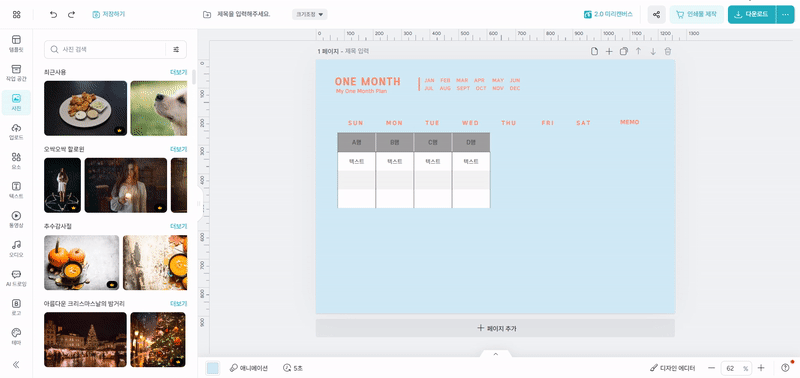800x378 pixels.
Task: Open the photo search filter options
Action: pos(176,49)
